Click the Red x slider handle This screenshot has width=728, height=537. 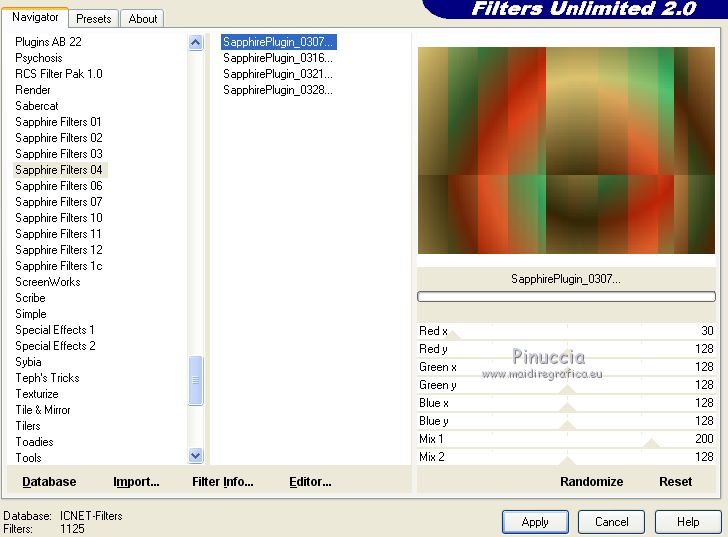pyautogui.click(x=453, y=335)
